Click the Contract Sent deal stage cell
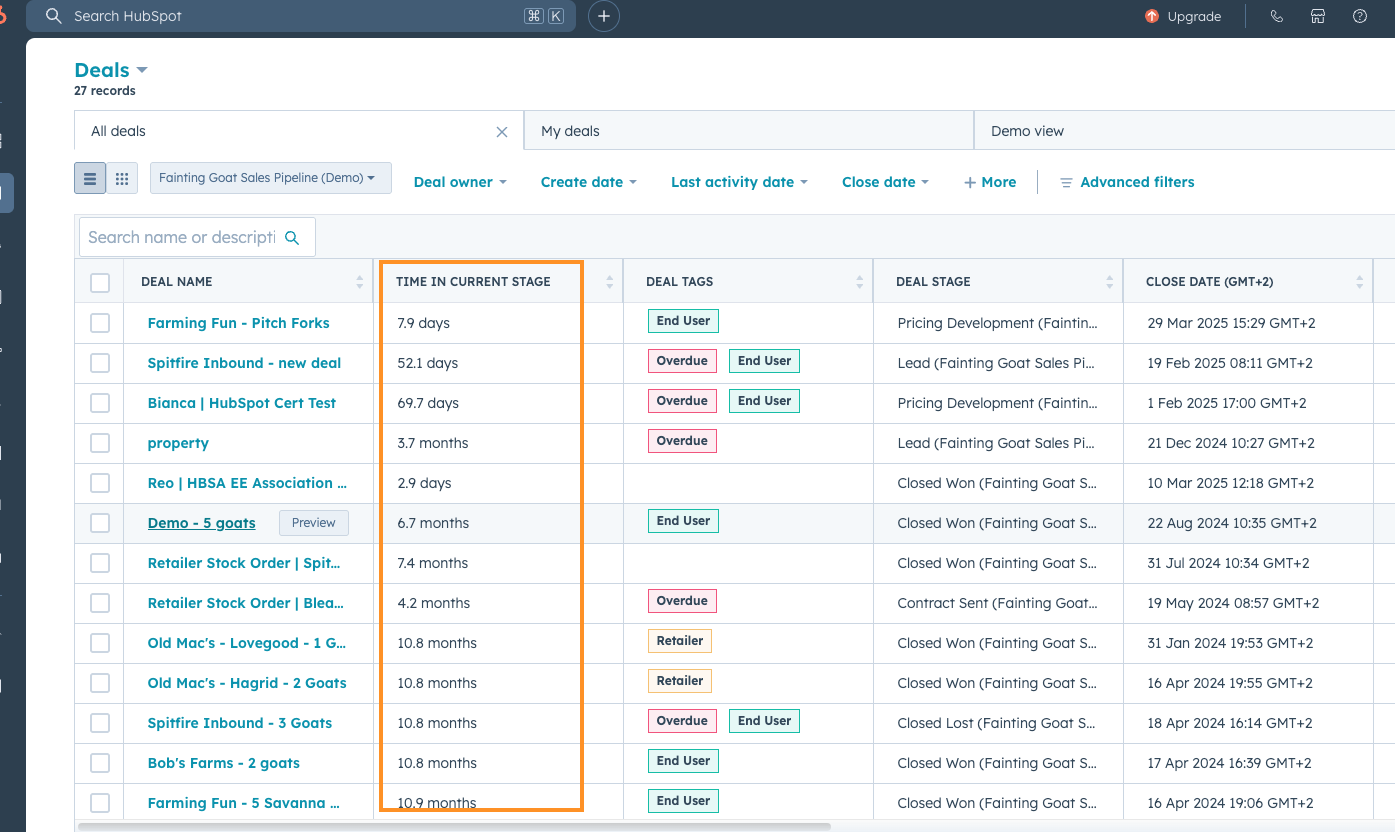This screenshot has height=832, width=1395. pos(997,603)
